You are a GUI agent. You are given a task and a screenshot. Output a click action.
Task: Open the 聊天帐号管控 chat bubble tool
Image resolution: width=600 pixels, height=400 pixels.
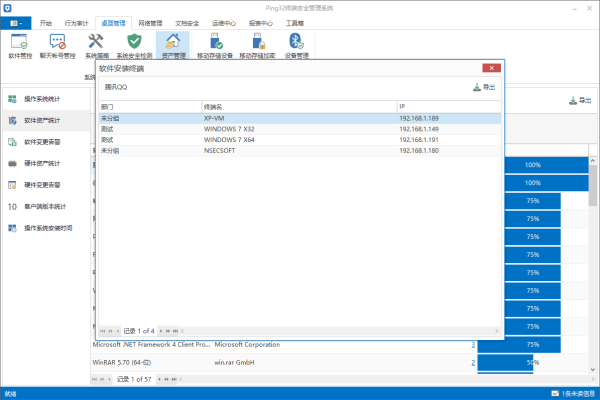coord(57,46)
